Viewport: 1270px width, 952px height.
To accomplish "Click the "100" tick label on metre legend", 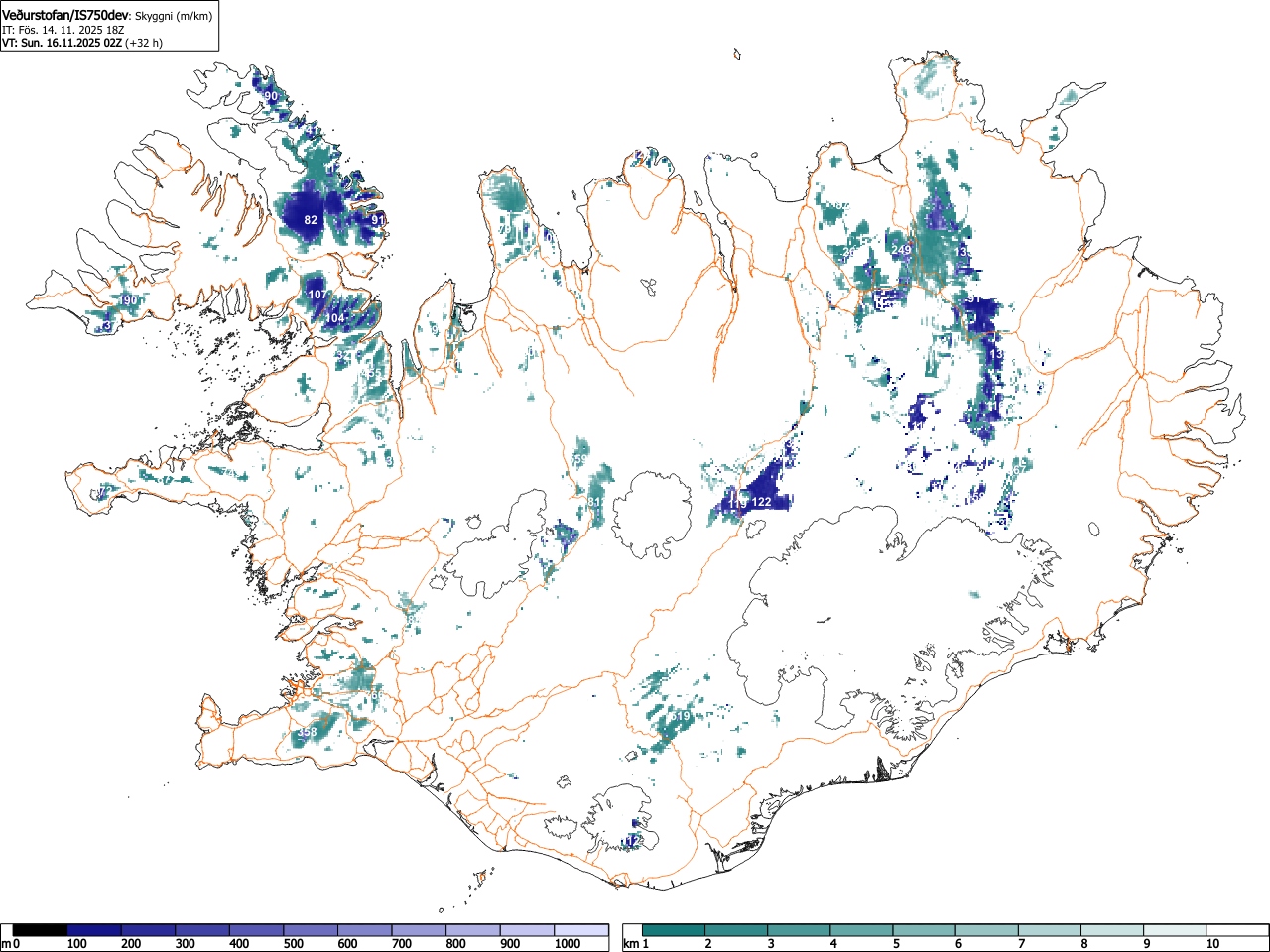I will (77, 944).
